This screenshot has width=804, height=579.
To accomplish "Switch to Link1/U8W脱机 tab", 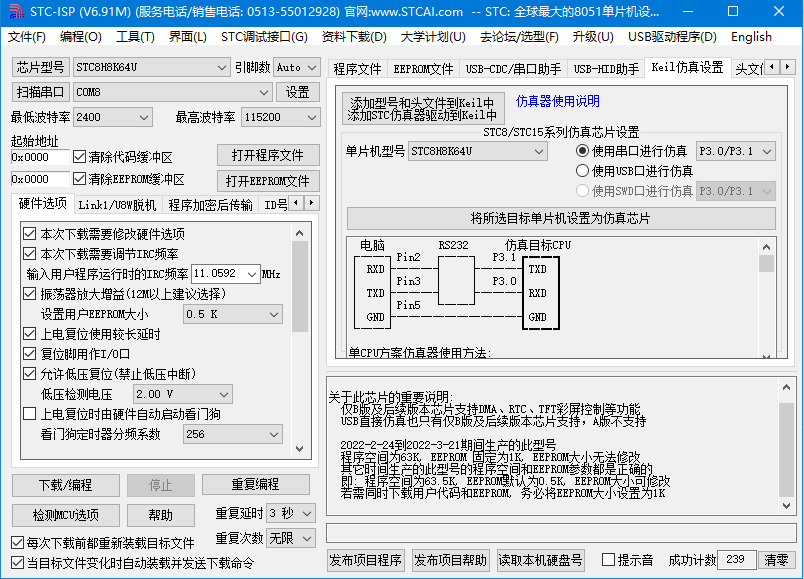I will point(117,205).
